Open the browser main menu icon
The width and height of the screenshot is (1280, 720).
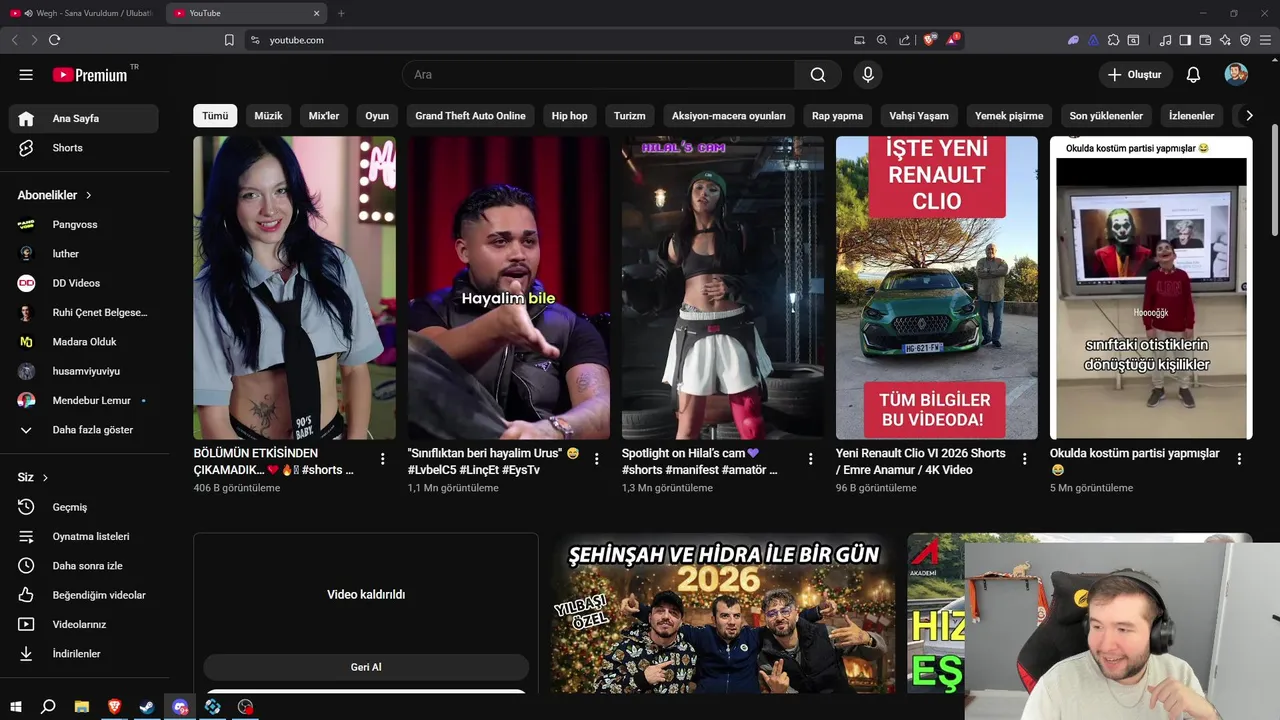[1265, 40]
